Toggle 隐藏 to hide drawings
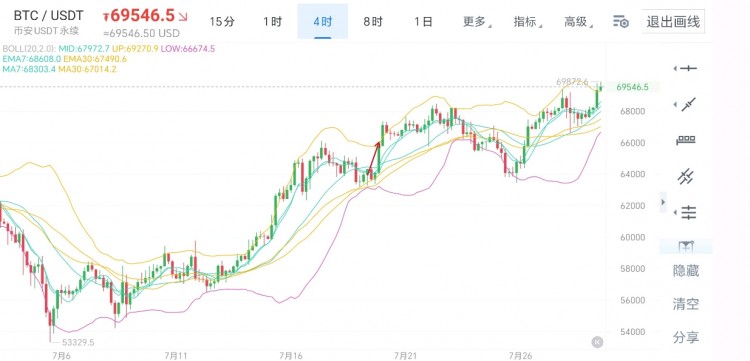The width and height of the screenshot is (750, 361). coord(686,271)
